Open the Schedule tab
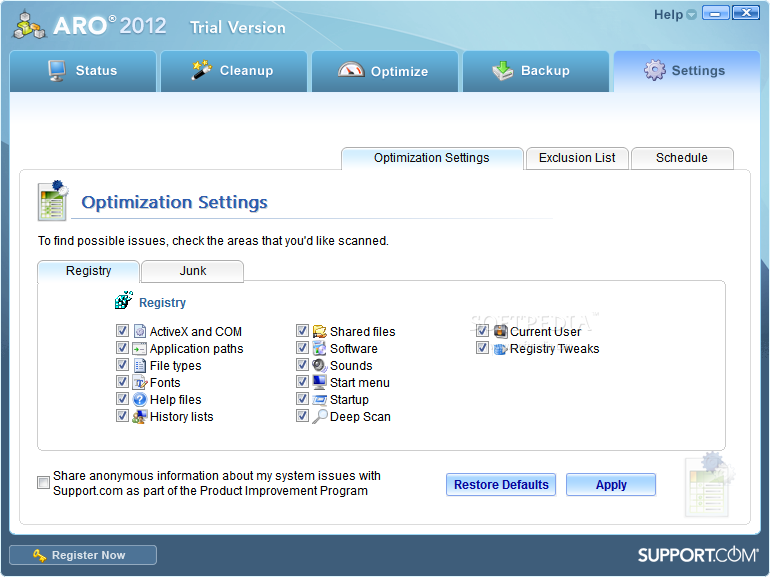The width and height of the screenshot is (770, 577). click(x=682, y=158)
